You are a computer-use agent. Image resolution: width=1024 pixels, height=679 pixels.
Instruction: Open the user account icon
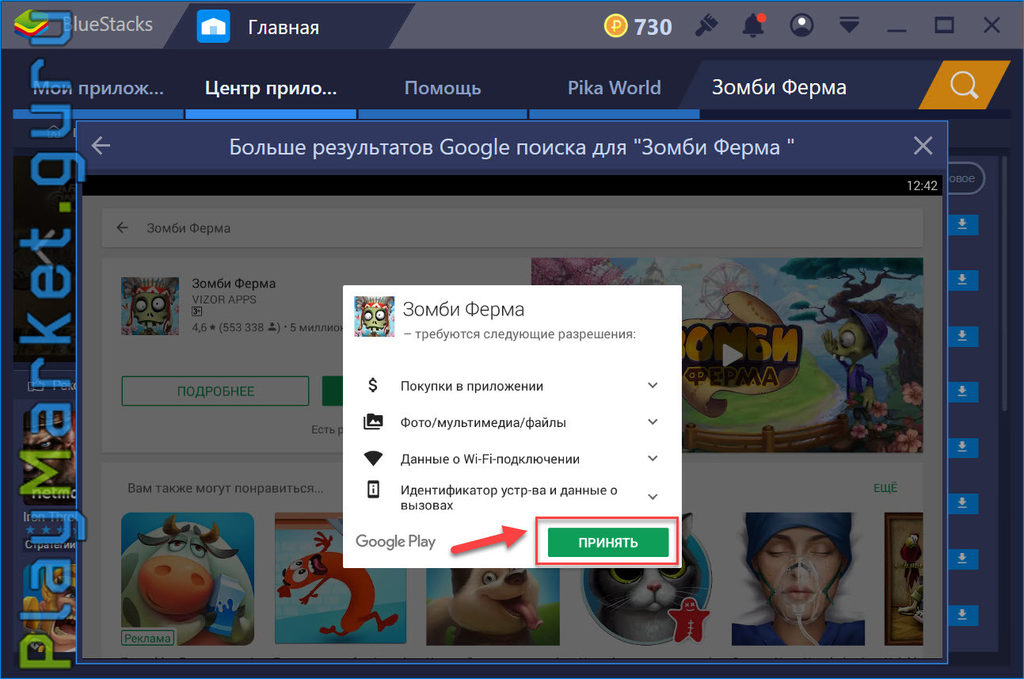pyautogui.click(x=801, y=26)
